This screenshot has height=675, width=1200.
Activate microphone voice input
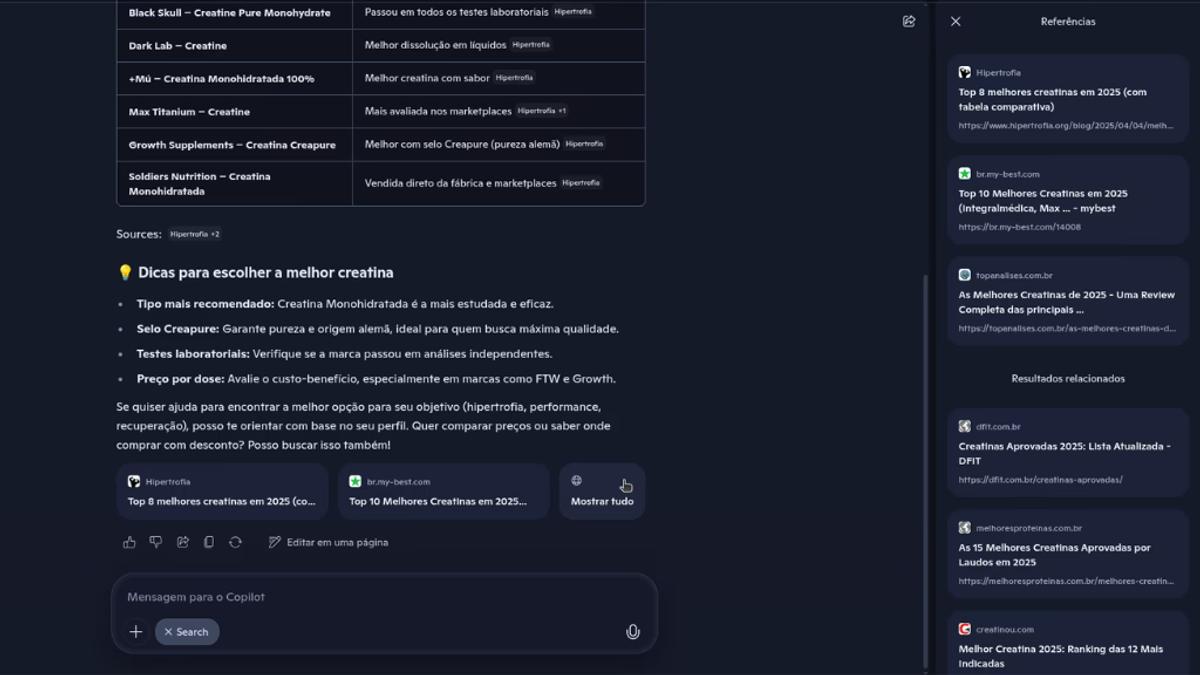click(632, 632)
